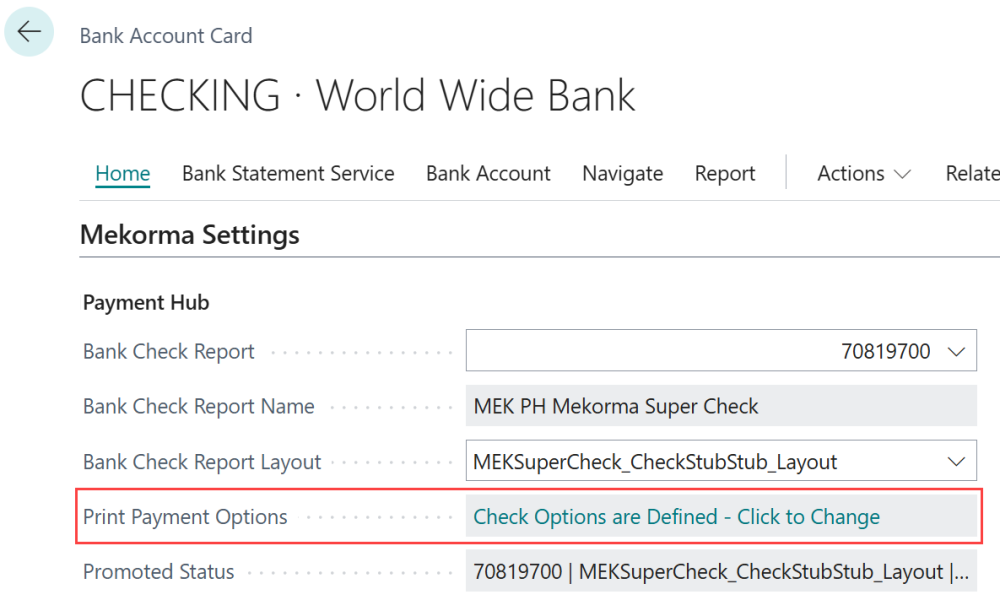Select the Bank Statement Service tab

pyautogui.click(x=287, y=173)
